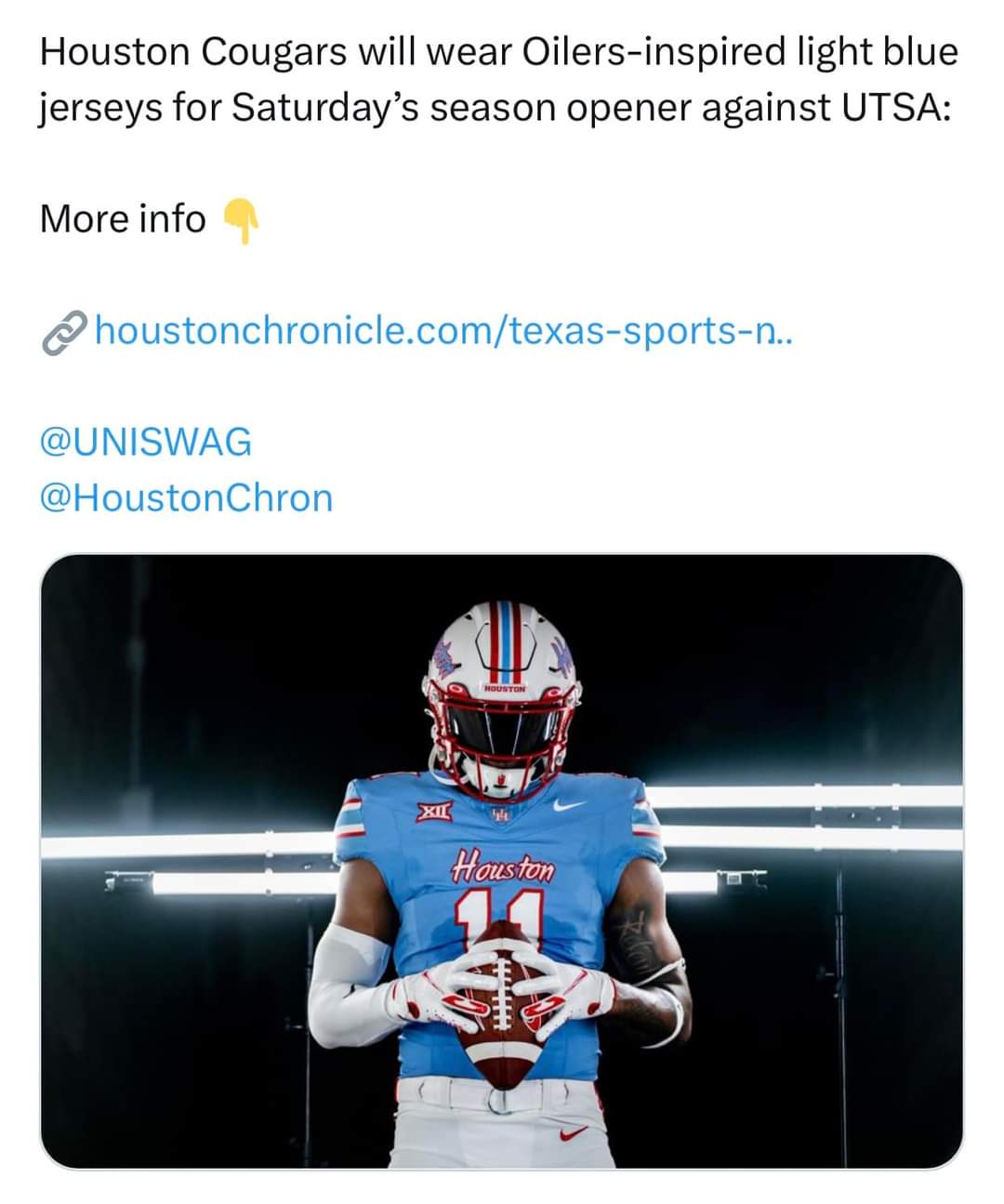Click the Houston script on jersey chest
Viewport: 1004px width, 1204px height.
(x=502, y=867)
